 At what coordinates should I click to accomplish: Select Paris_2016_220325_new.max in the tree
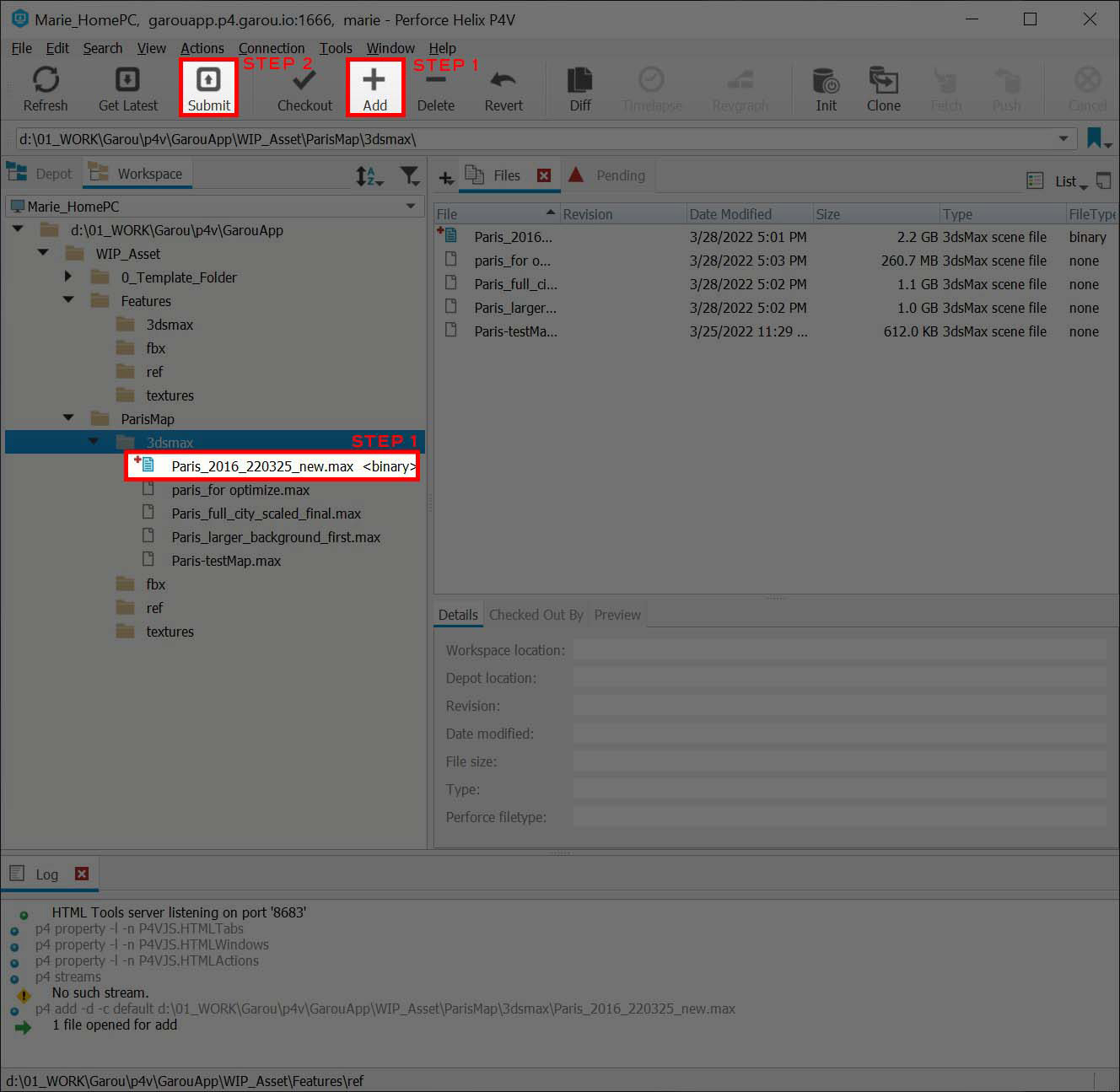[x=262, y=465]
